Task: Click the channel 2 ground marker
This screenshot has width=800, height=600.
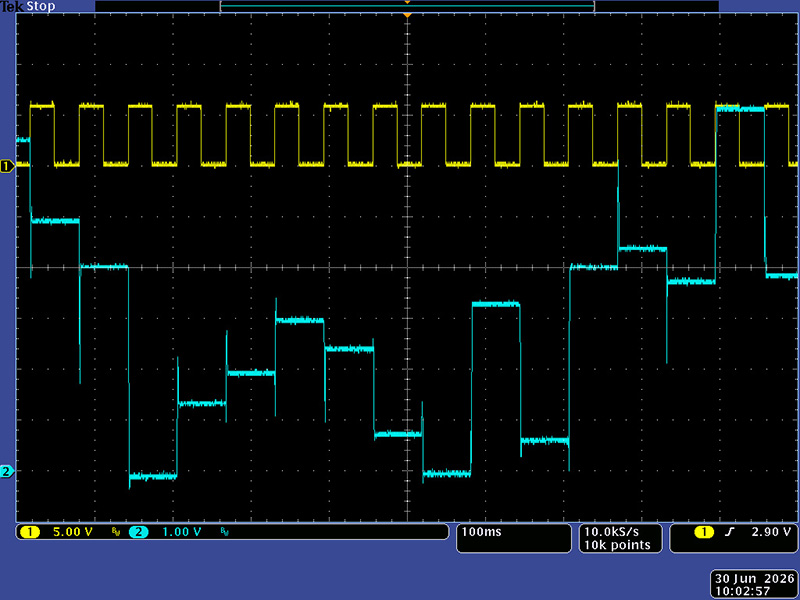Action: coord(7,471)
